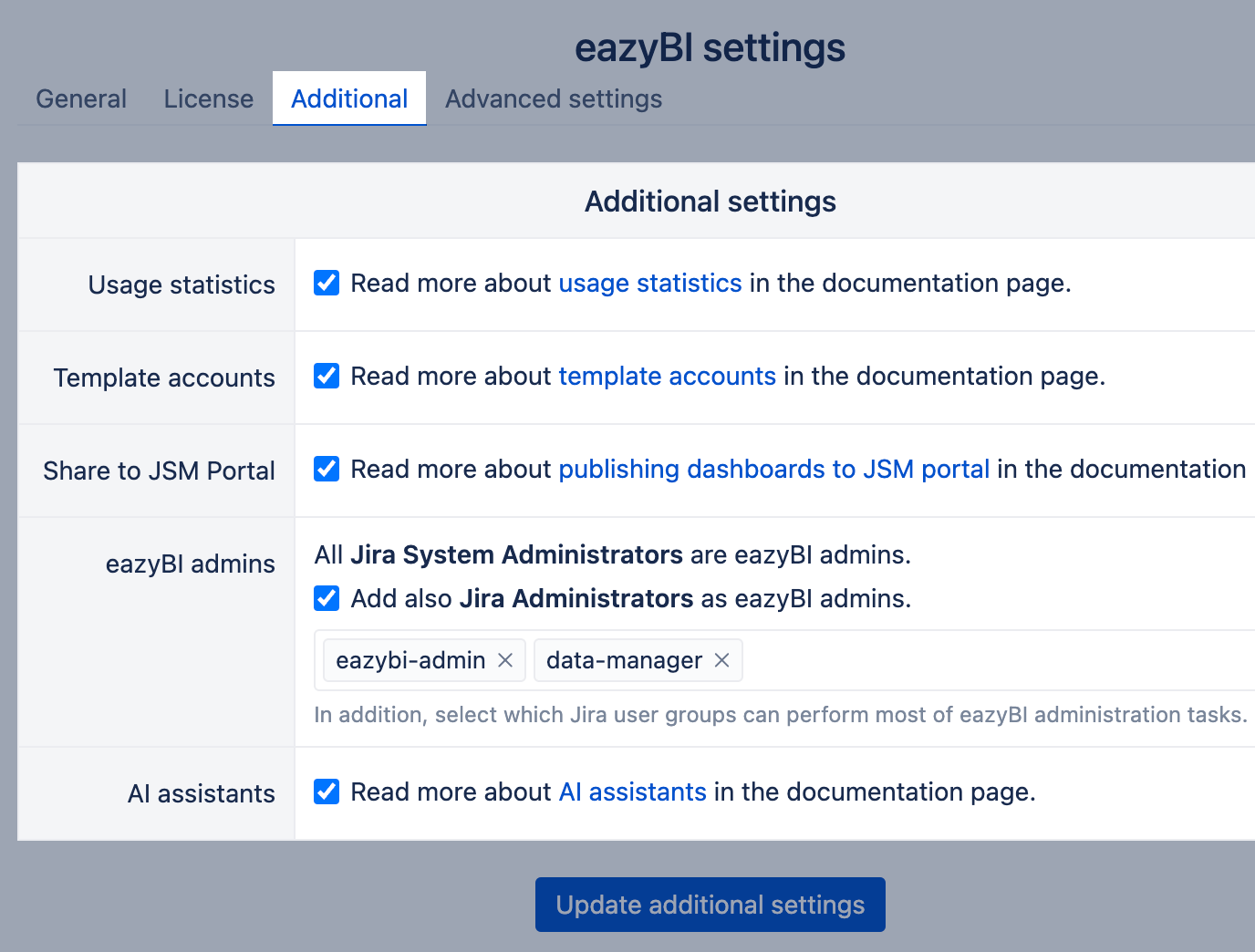The width and height of the screenshot is (1255, 952).
Task: Uncheck the Usage statistics checkbox
Action: tap(327, 283)
